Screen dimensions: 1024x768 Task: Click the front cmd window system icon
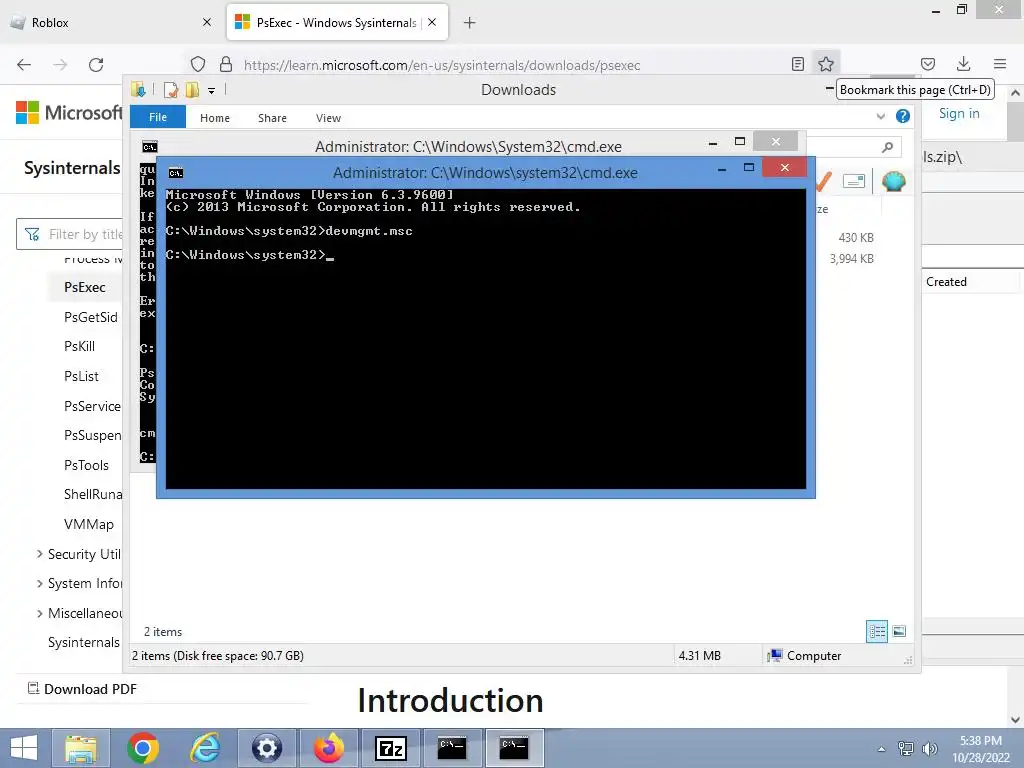pos(176,173)
